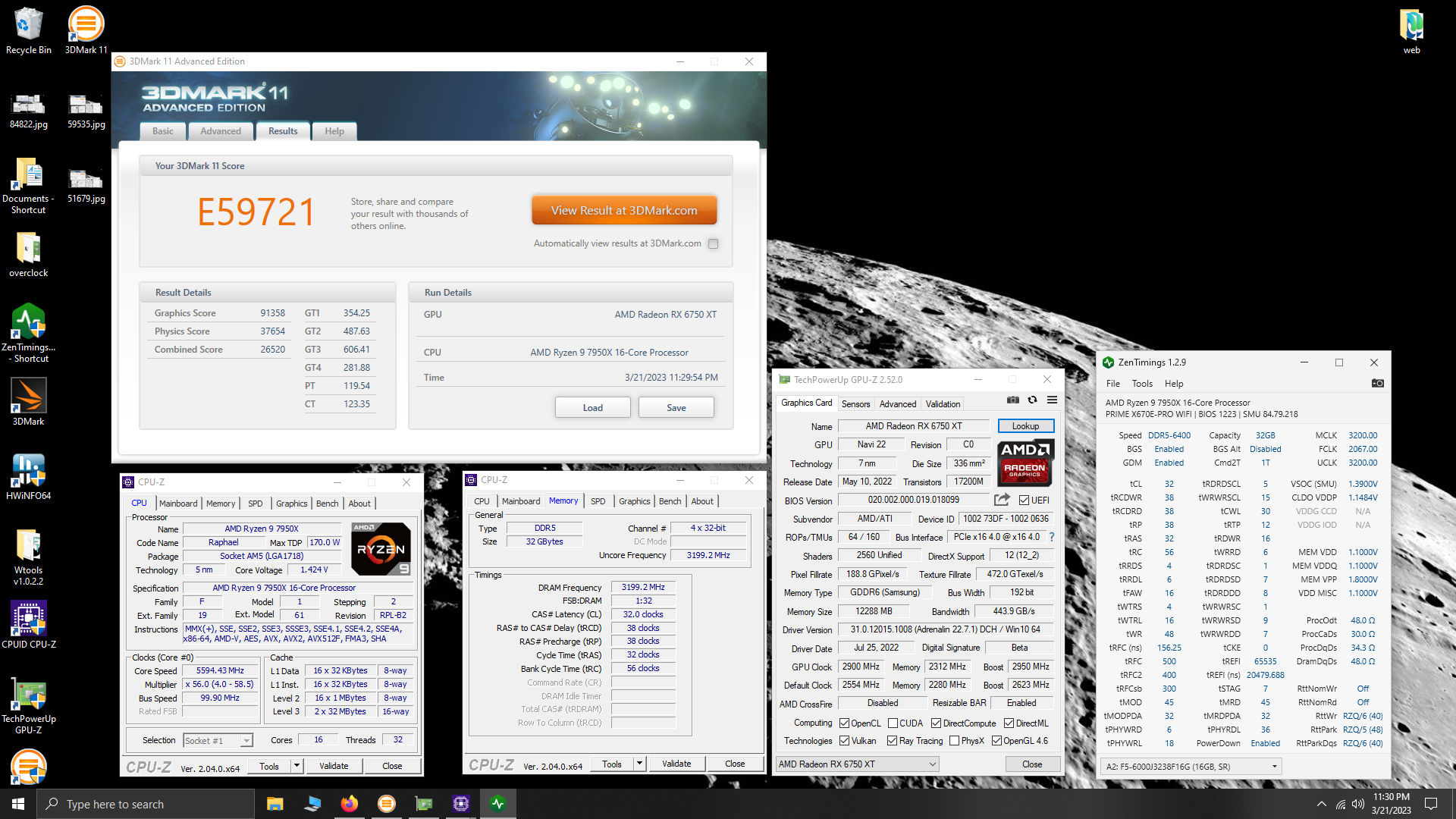Toggle Automatically view results at 3DMark.com

713,243
